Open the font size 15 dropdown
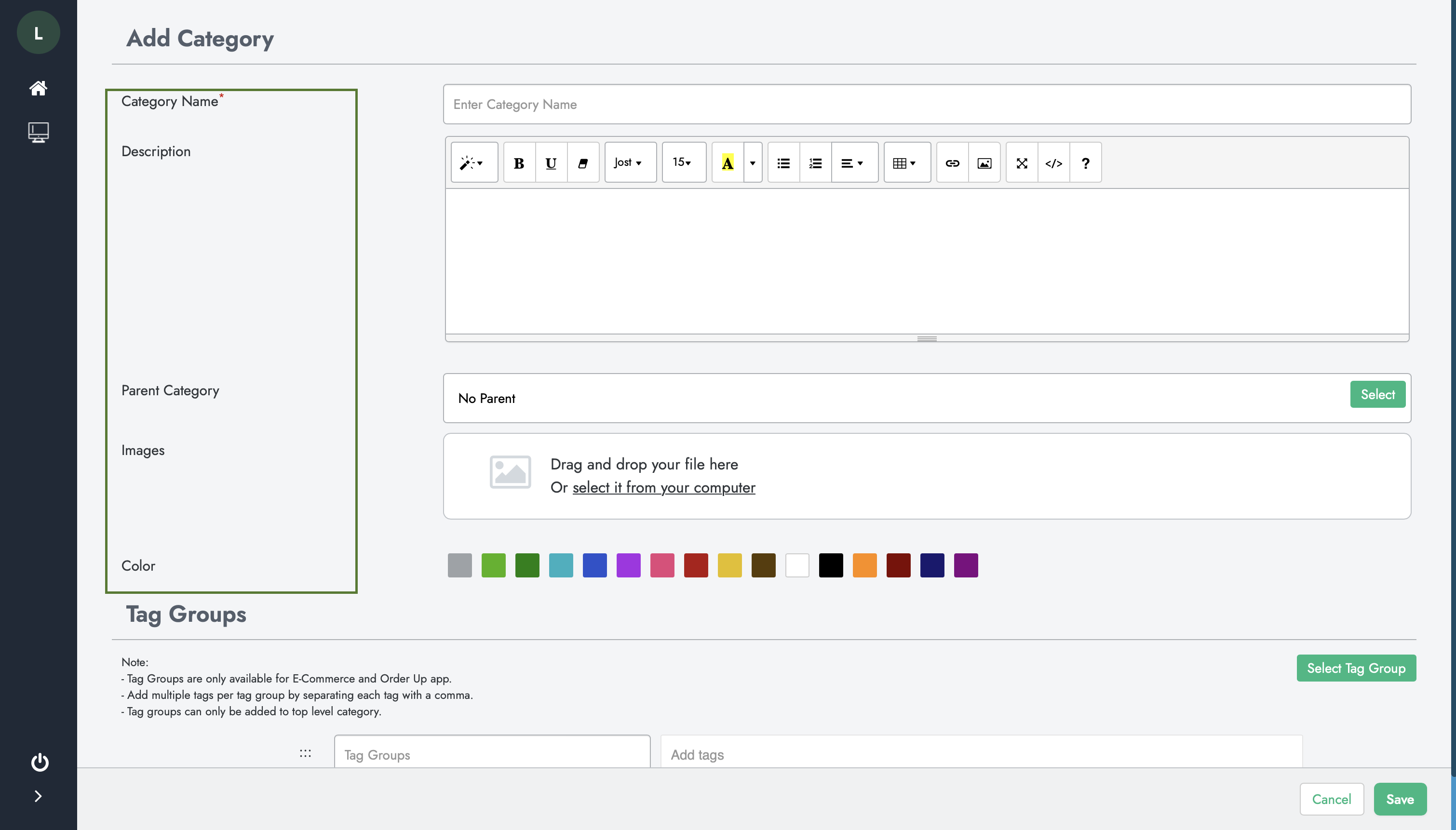This screenshot has height=830, width=1456. click(683, 163)
